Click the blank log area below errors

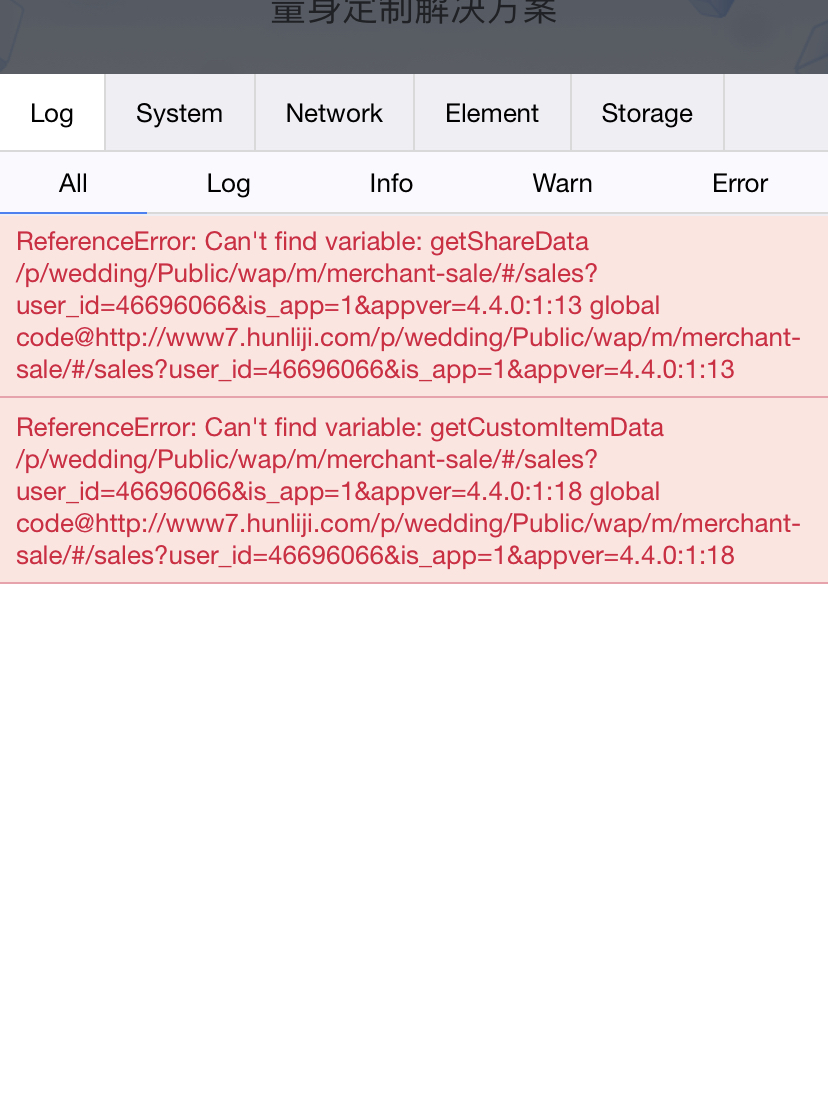(414, 843)
